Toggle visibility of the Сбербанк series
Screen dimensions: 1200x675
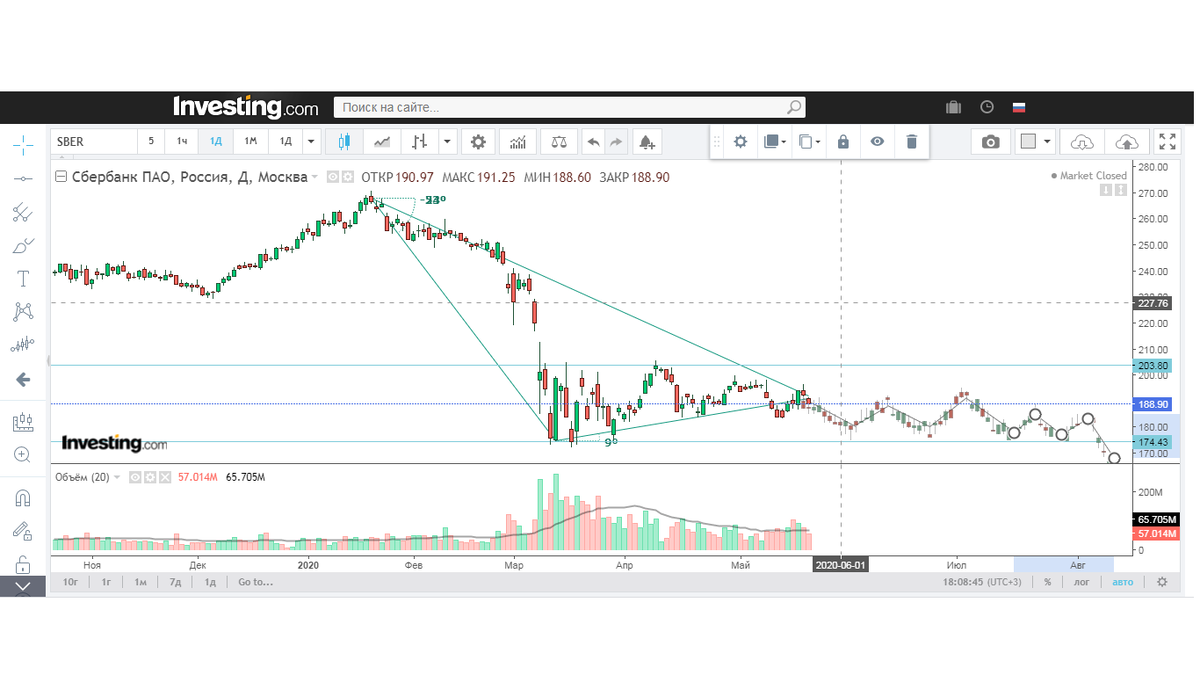tap(333, 177)
